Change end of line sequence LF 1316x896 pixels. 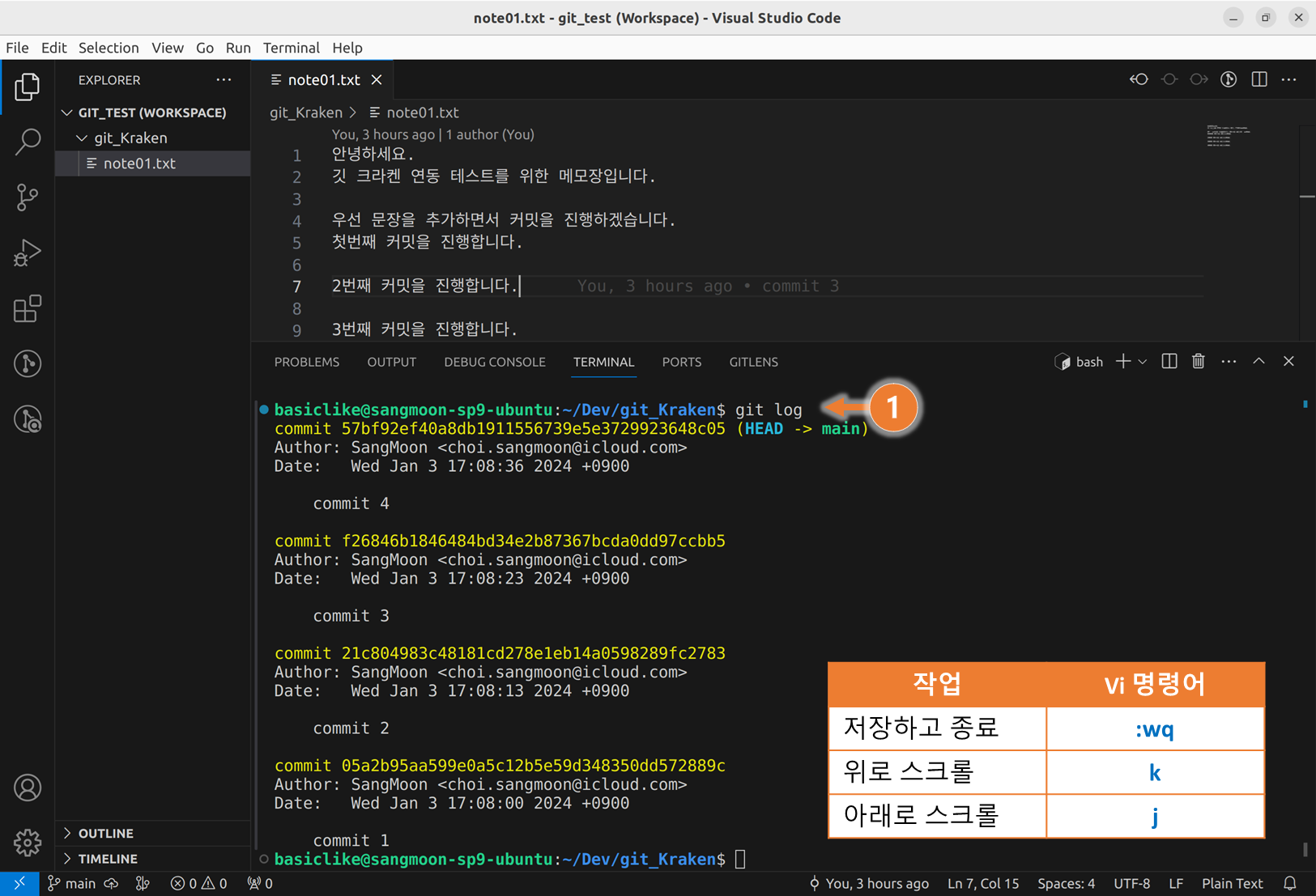coord(1176,883)
